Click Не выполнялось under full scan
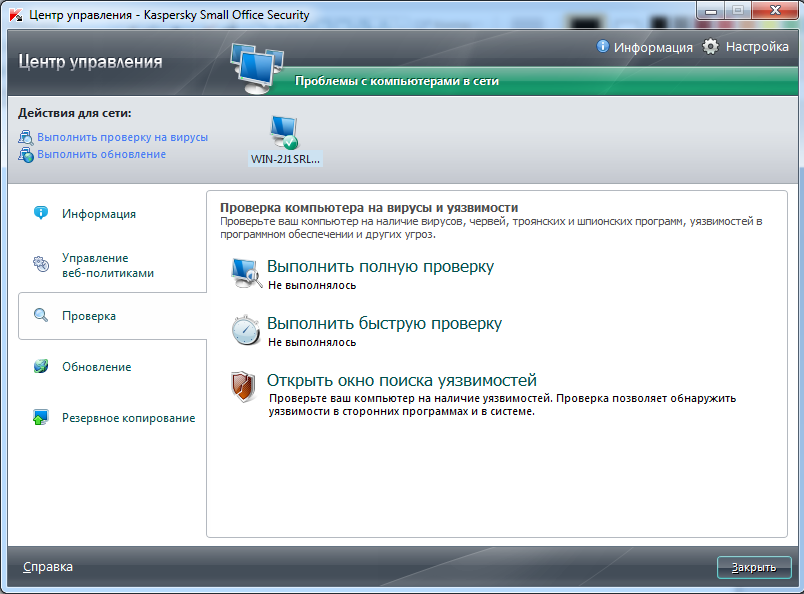This screenshot has width=804, height=594. [x=312, y=285]
